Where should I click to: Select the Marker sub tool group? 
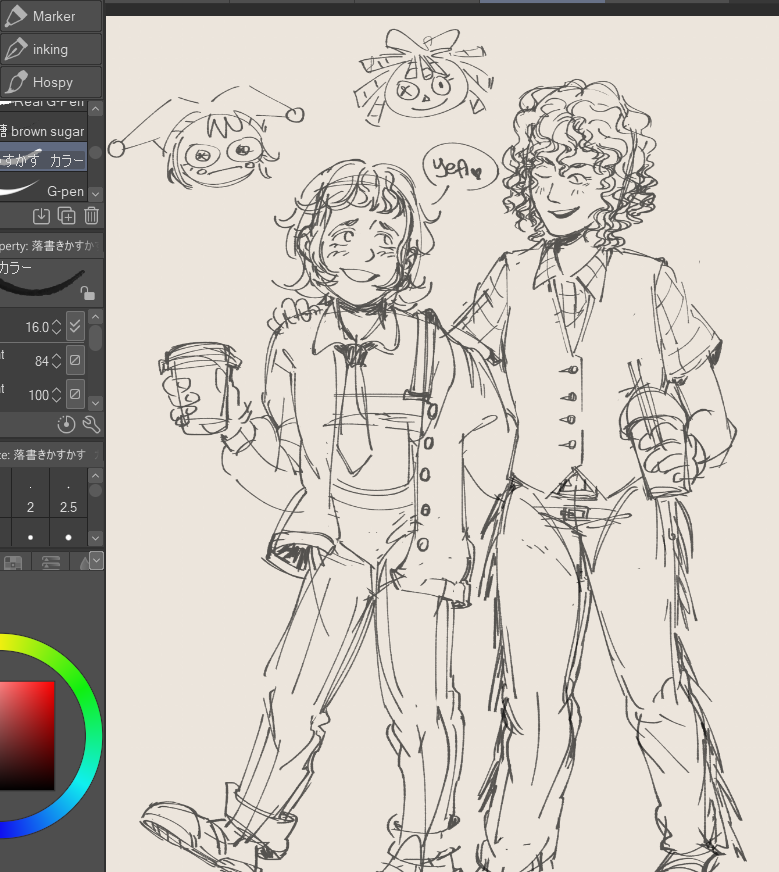coord(51,16)
